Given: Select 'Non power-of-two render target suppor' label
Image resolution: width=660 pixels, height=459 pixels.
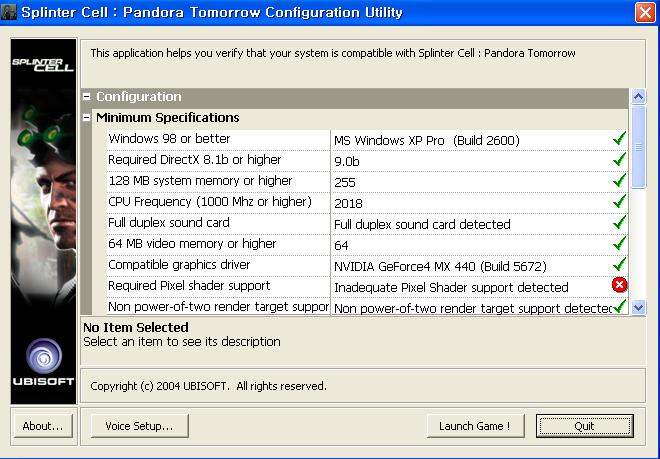Looking at the screenshot, I should coord(218,307).
